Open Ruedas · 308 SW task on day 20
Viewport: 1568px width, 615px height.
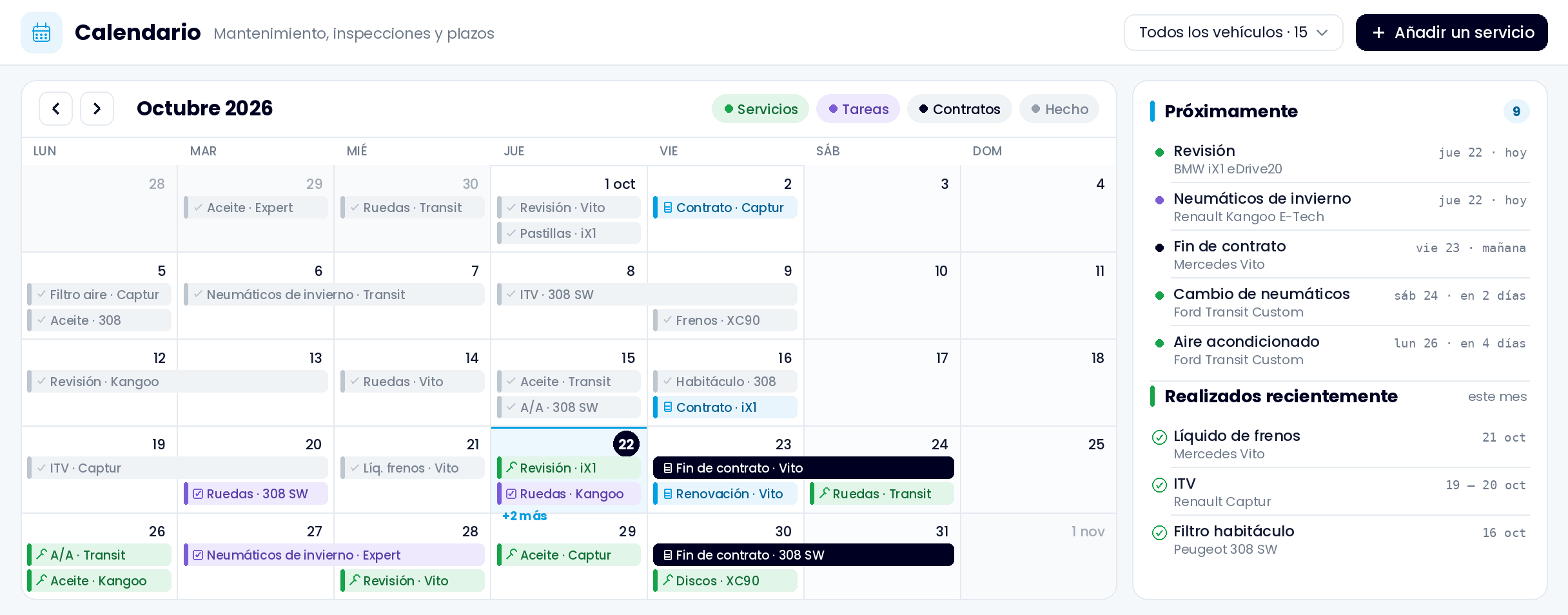click(x=256, y=494)
